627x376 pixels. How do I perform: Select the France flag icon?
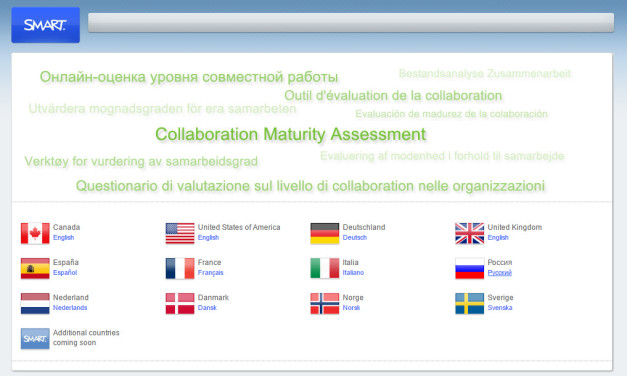pyautogui.click(x=180, y=268)
